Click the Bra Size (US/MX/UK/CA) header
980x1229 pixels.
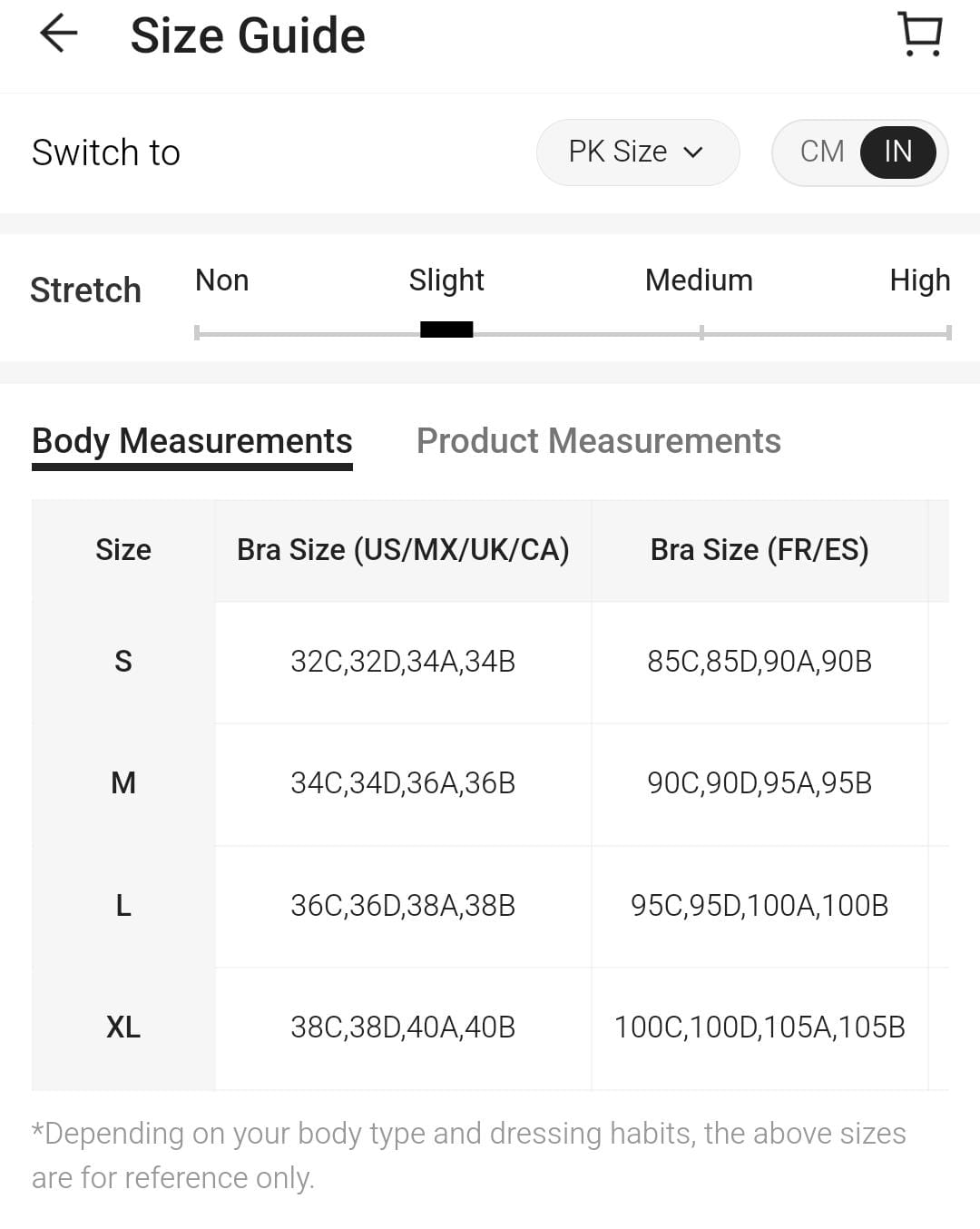403,550
